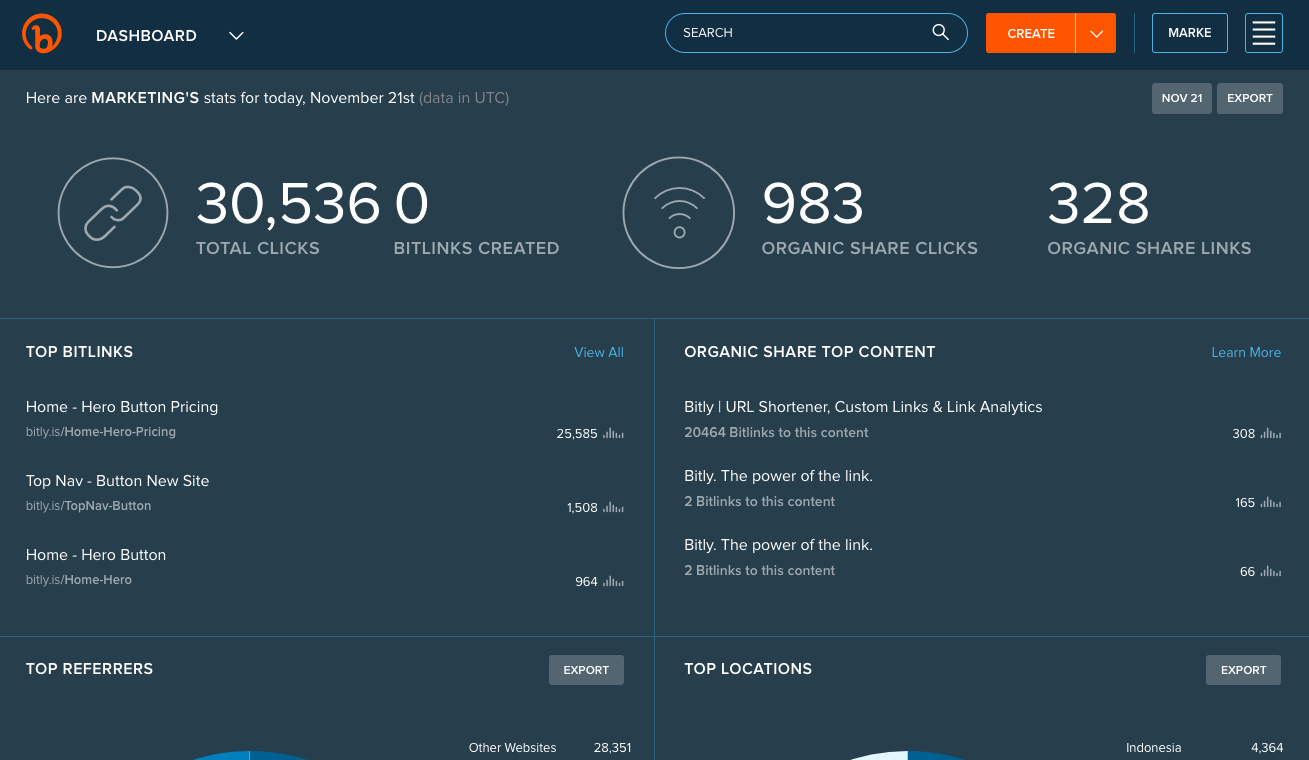Viewport: 1309px width, 760px height.
Task: Open the MARKE account menu
Action: (x=1190, y=33)
